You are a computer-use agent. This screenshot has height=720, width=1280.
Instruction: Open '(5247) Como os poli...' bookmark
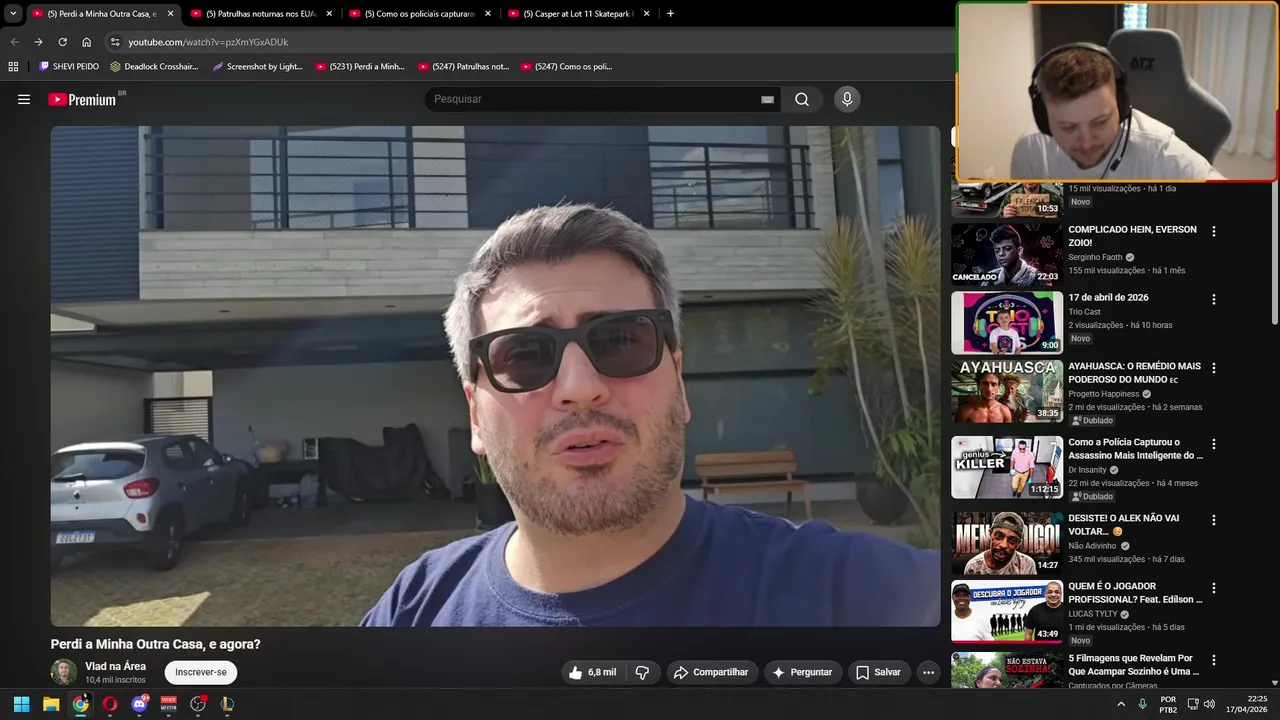[x=566, y=67]
